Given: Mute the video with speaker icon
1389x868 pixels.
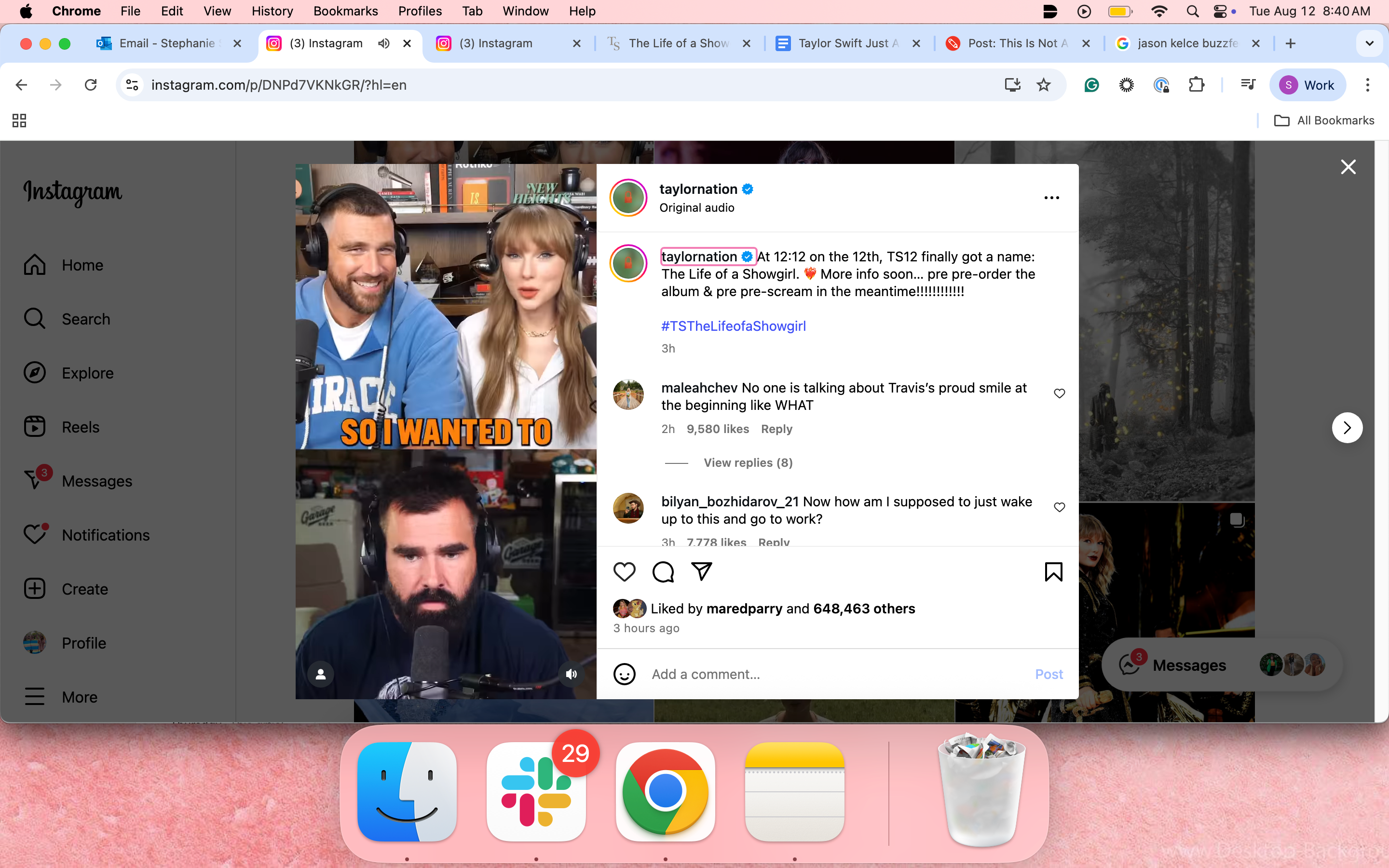Looking at the screenshot, I should click(571, 674).
